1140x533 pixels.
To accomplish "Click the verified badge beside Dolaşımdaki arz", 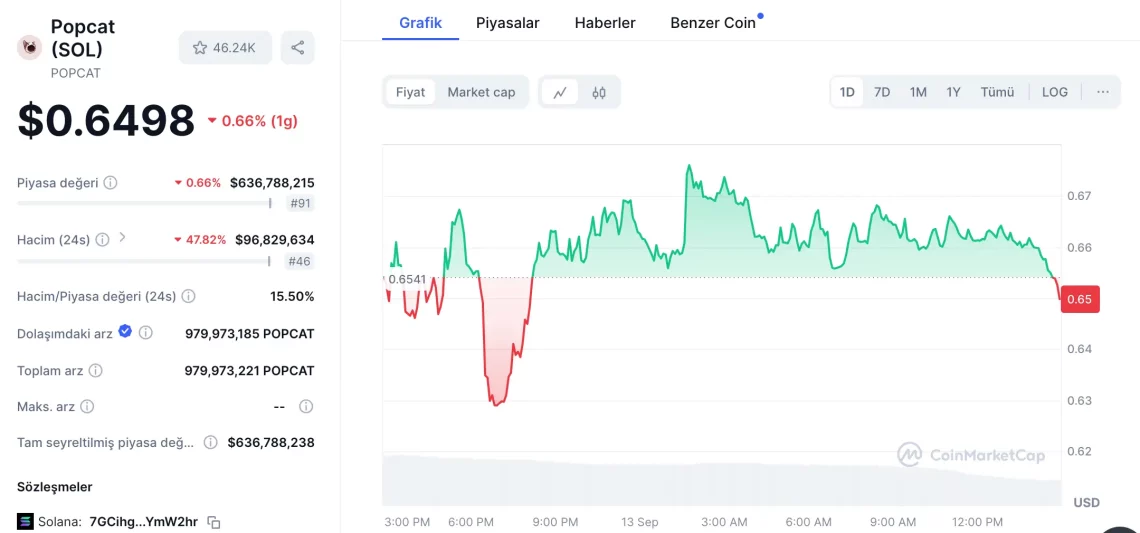I will 125,332.
